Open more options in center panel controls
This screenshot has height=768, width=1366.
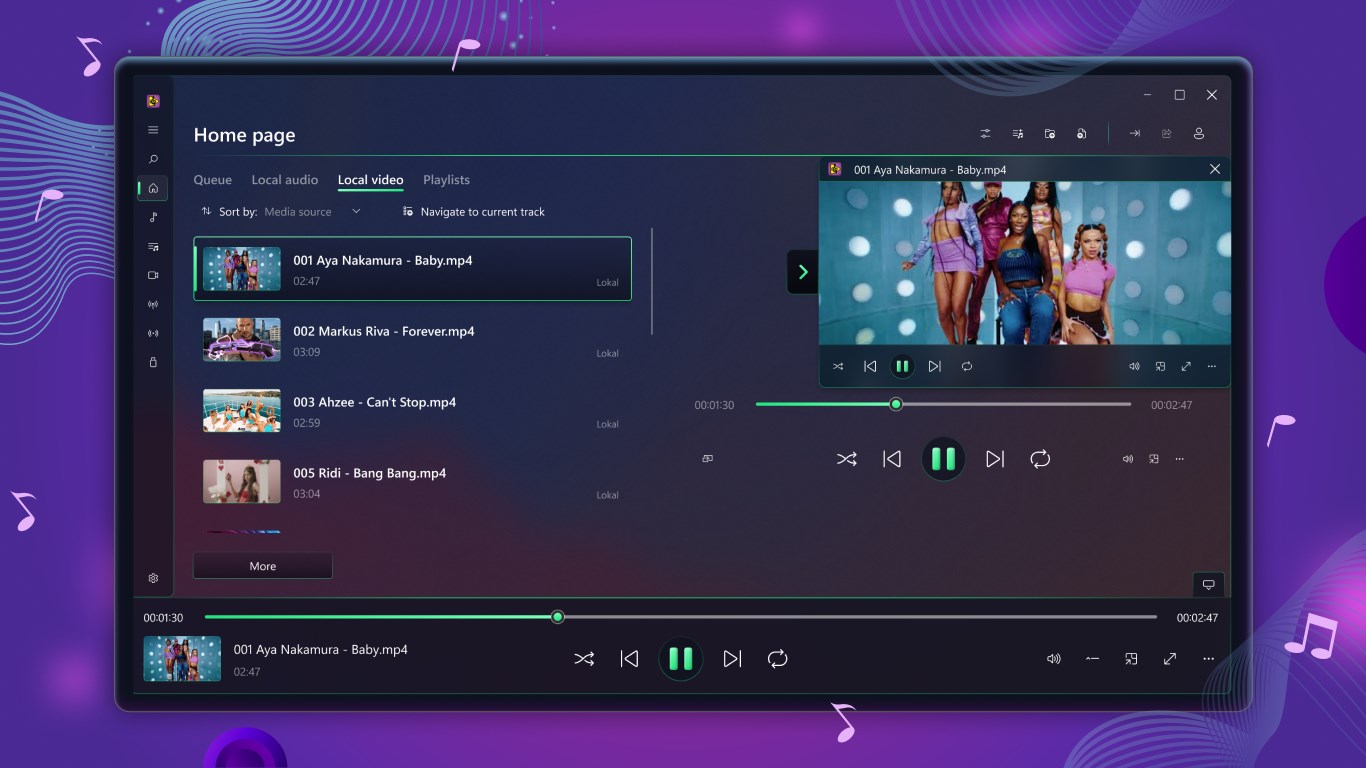pyautogui.click(x=1180, y=459)
